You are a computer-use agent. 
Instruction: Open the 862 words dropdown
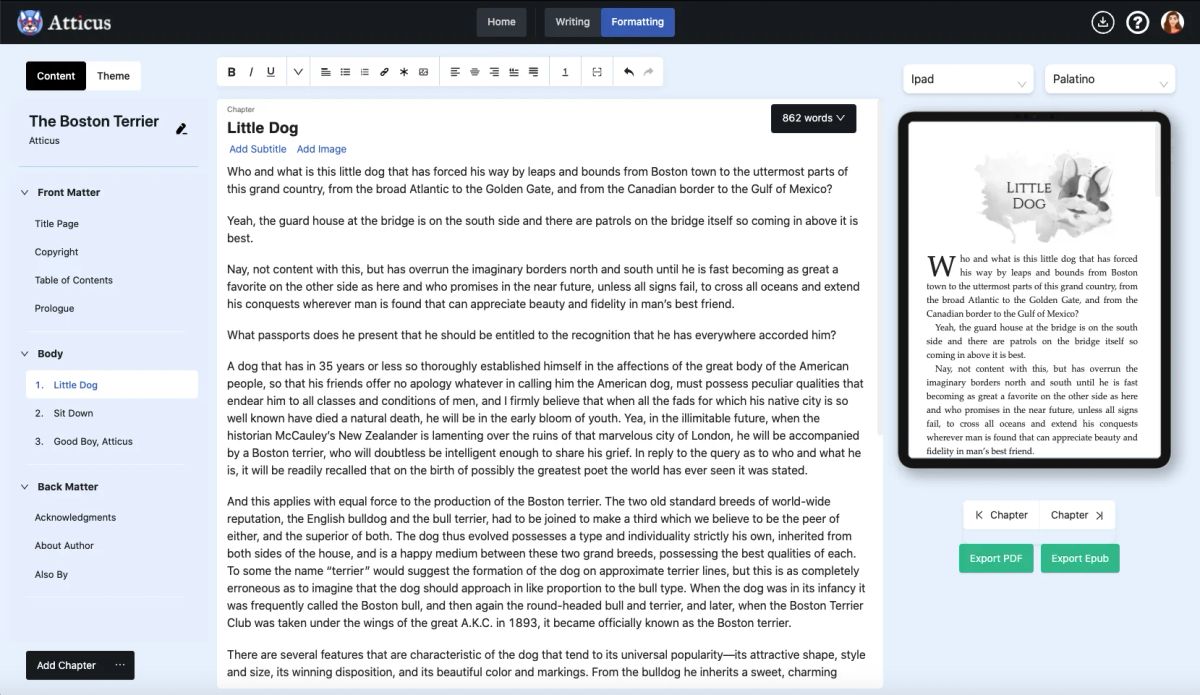tap(813, 118)
